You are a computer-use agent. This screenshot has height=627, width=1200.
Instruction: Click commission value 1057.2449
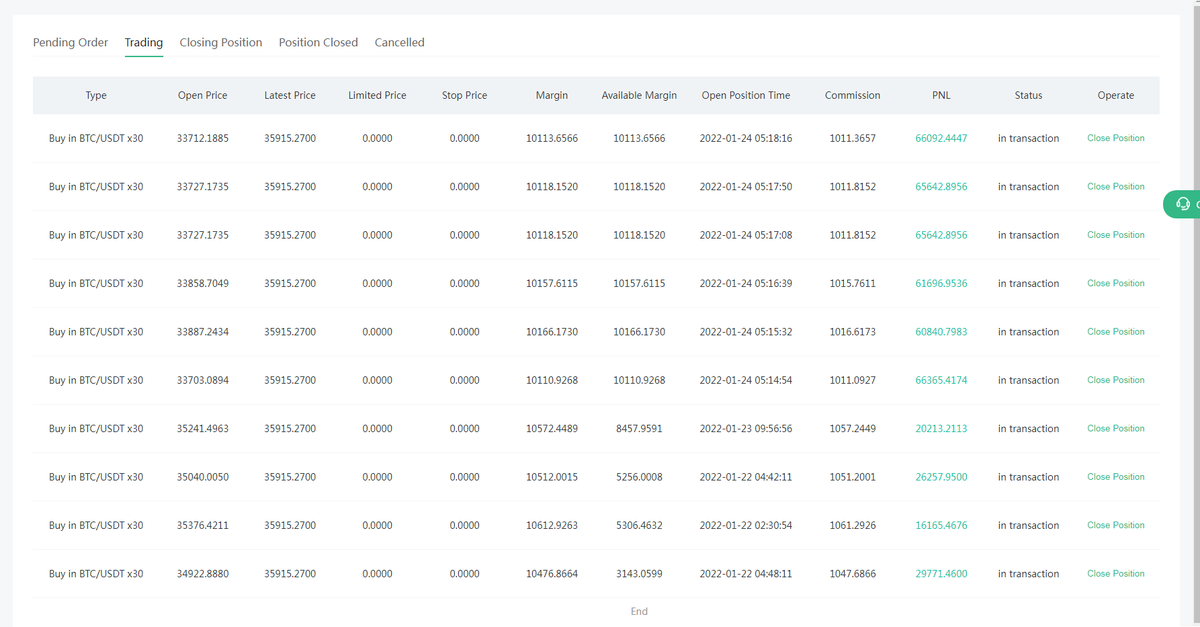pos(853,428)
